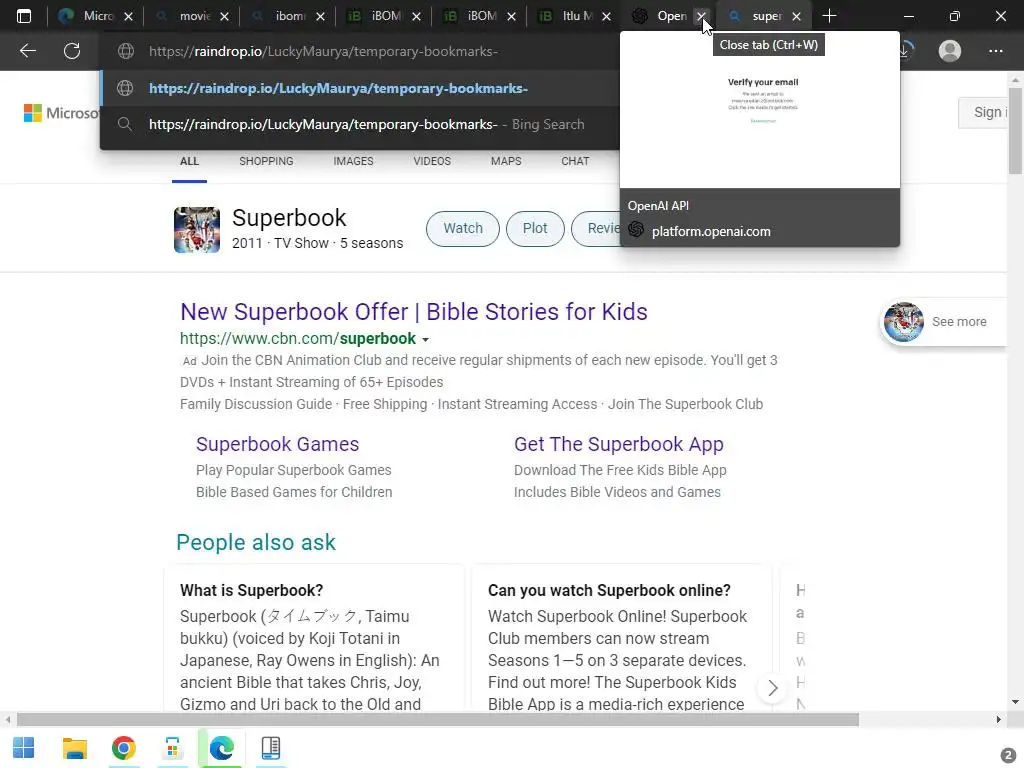Open a new tab with plus button
This screenshot has height=768, width=1024.
pos(829,16)
